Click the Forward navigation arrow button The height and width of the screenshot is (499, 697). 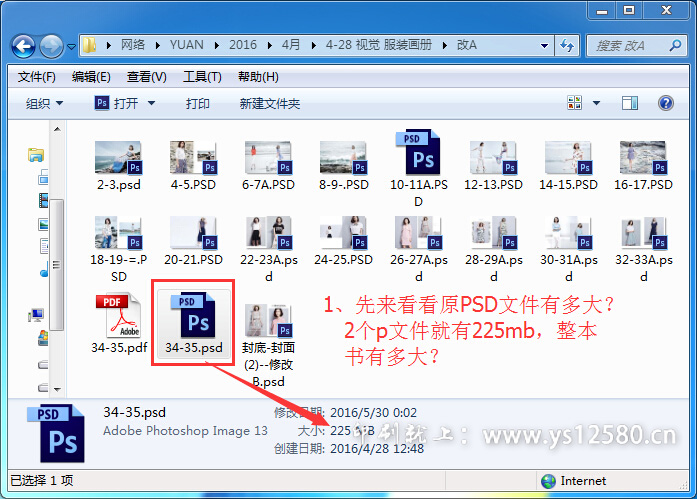[x=52, y=46]
